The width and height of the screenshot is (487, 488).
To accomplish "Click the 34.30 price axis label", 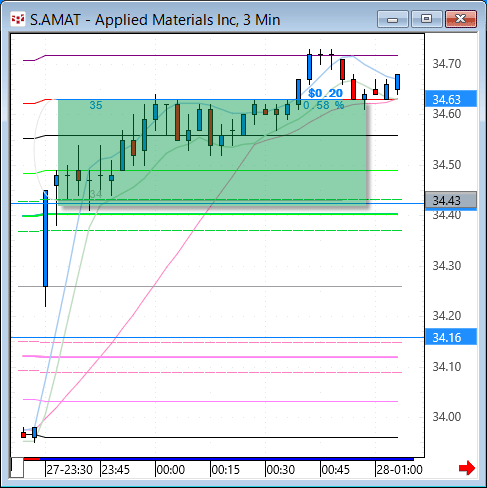I will coord(447,266).
